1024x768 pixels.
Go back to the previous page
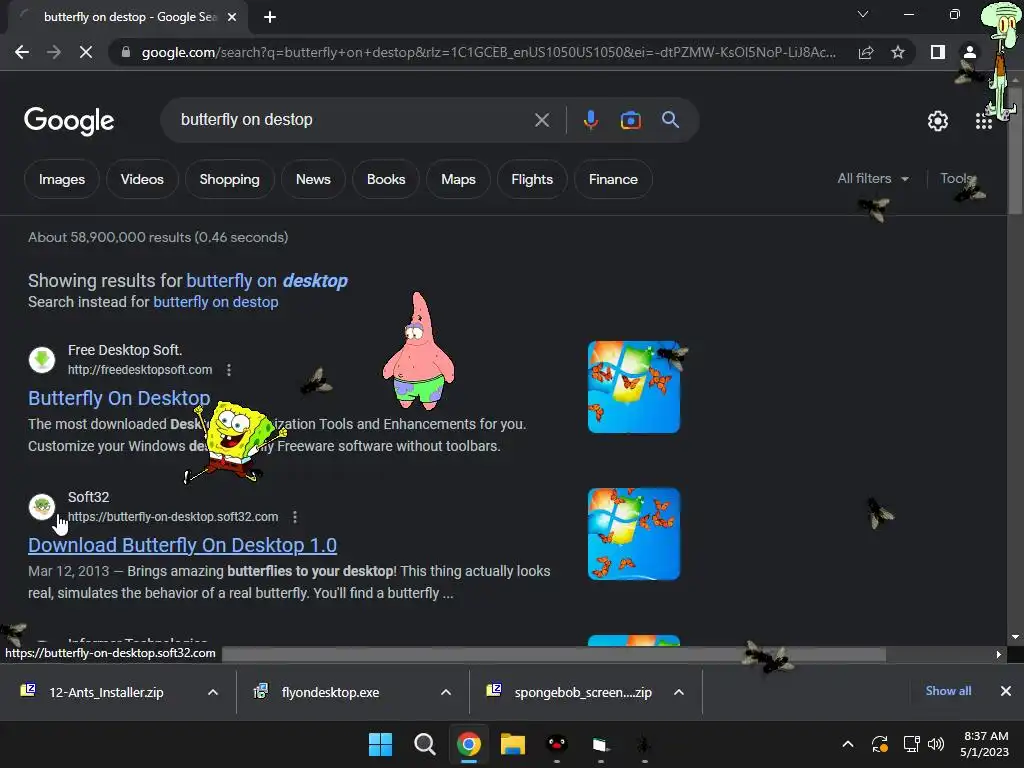point(22,52)
